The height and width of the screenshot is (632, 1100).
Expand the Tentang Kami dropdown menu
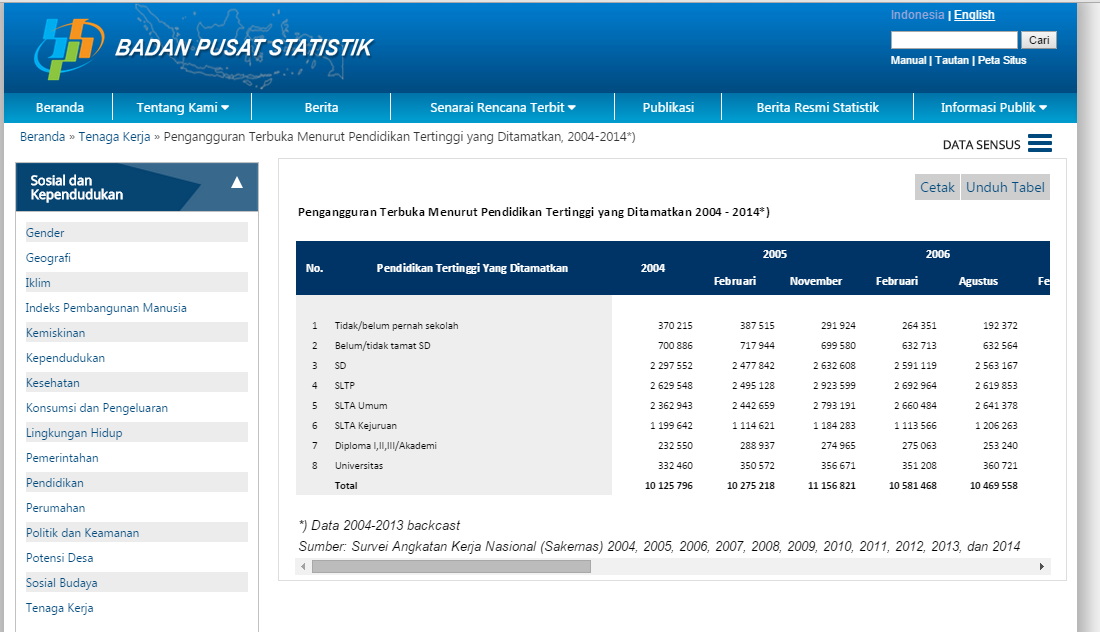[182, 107]
